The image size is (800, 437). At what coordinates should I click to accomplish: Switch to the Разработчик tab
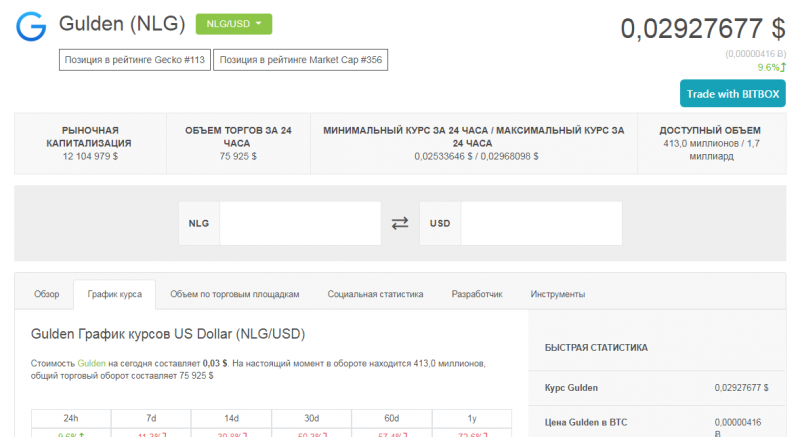tap(477, 294)
